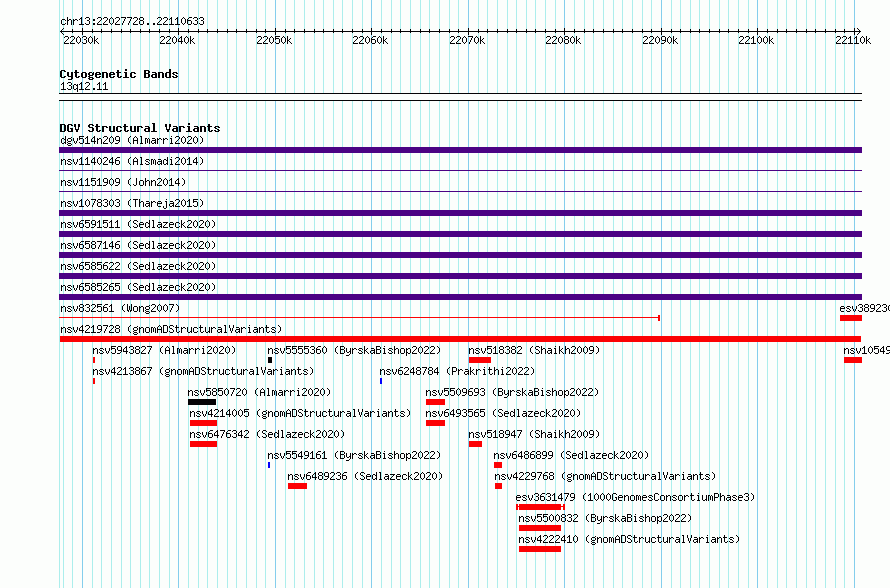The width and height of the screenshot is (890, 588).
Task: Click the red bar under nsv518947
Action: (x=476, y=444)
